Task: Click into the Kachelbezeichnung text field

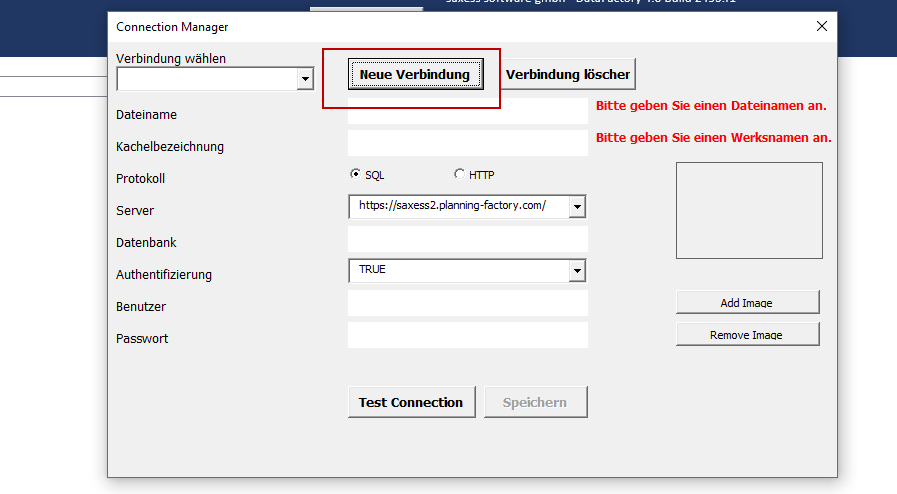Action: [467, 143]
